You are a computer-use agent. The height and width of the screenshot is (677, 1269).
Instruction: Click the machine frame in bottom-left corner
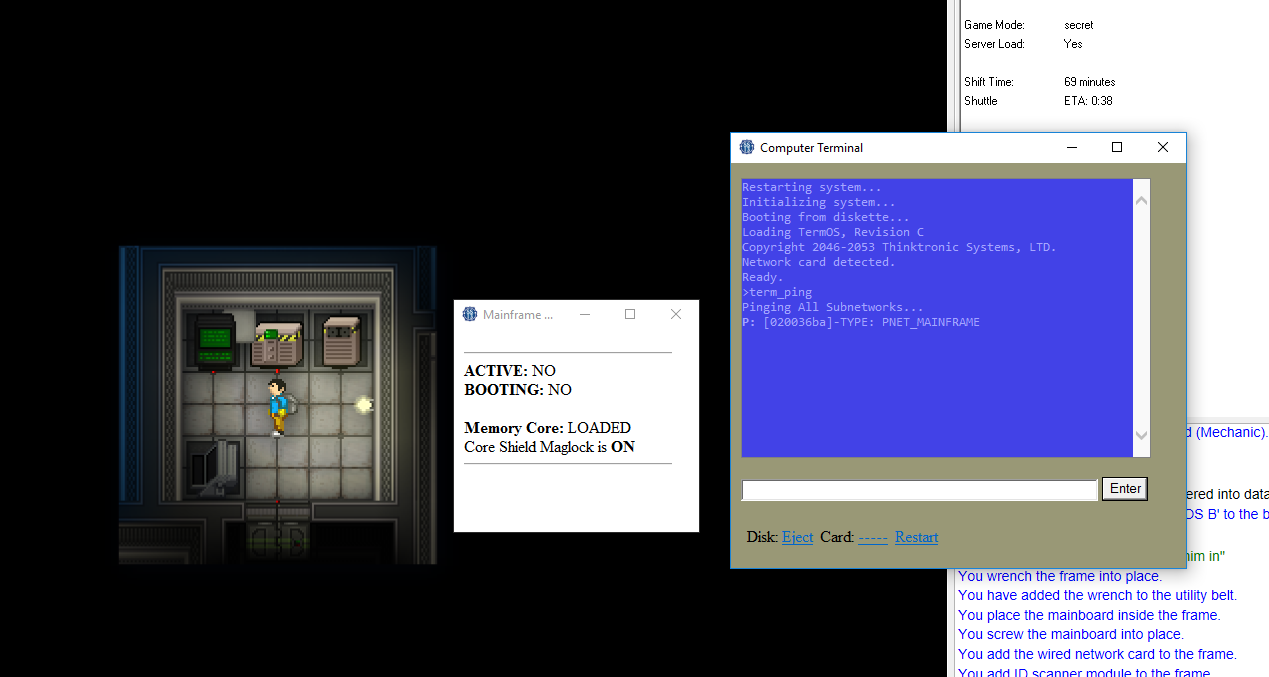pyautogui.click(x=213, y=467)
